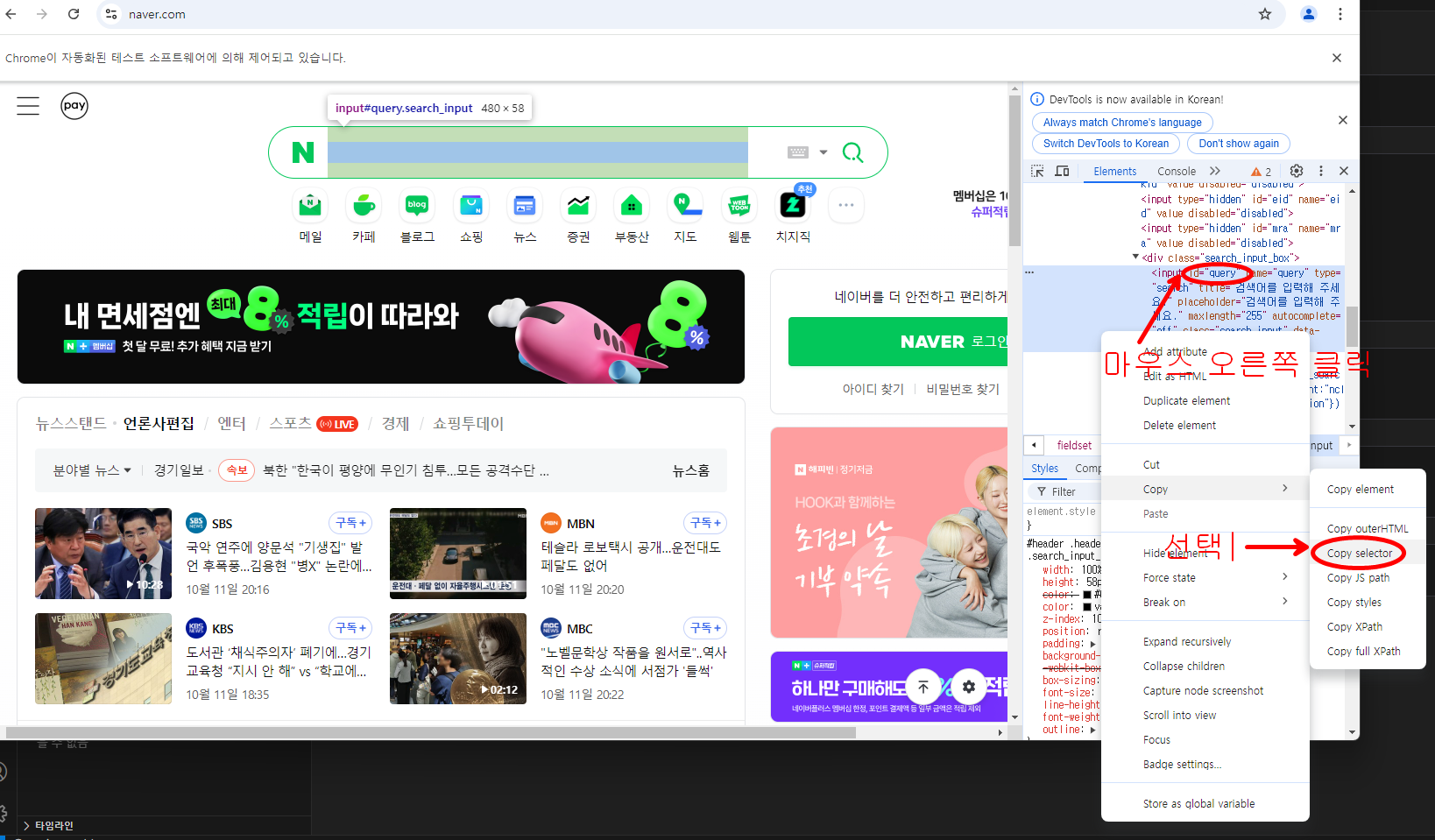Click the 아이디 찾기 link

point(873,389)
